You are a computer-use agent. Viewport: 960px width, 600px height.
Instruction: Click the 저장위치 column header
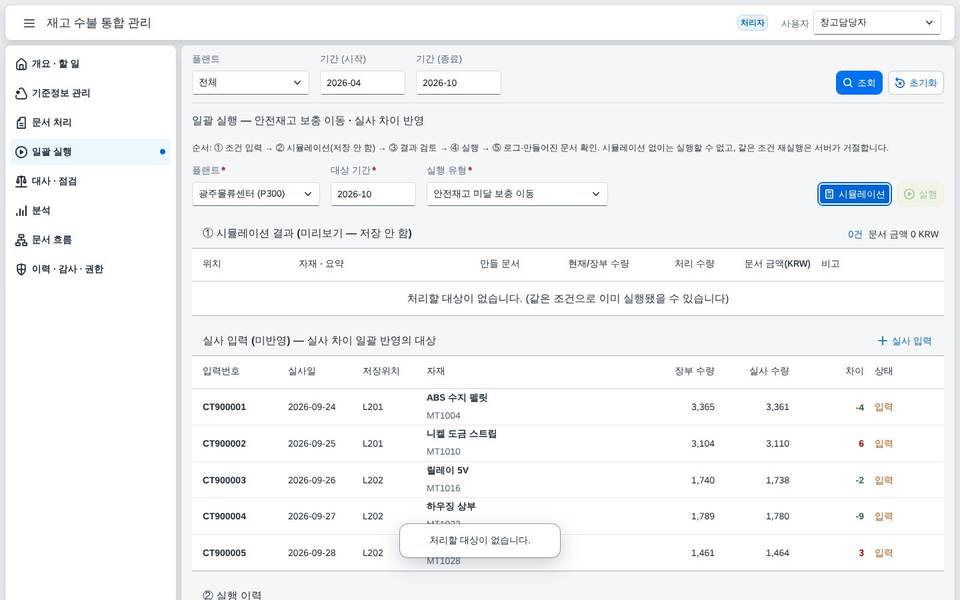click(x=381, y=371)
